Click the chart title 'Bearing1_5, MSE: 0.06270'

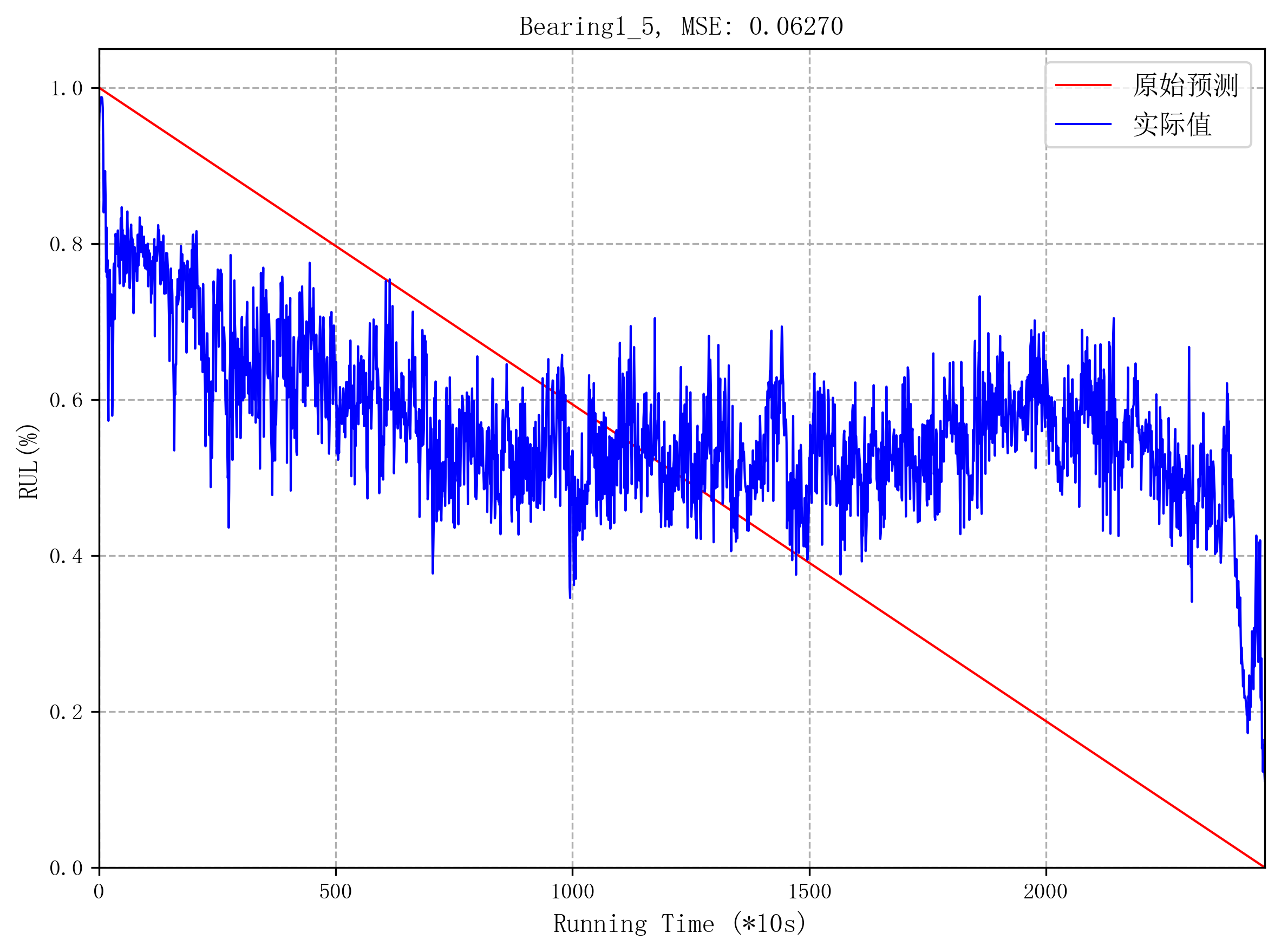[x=682, y=27]
